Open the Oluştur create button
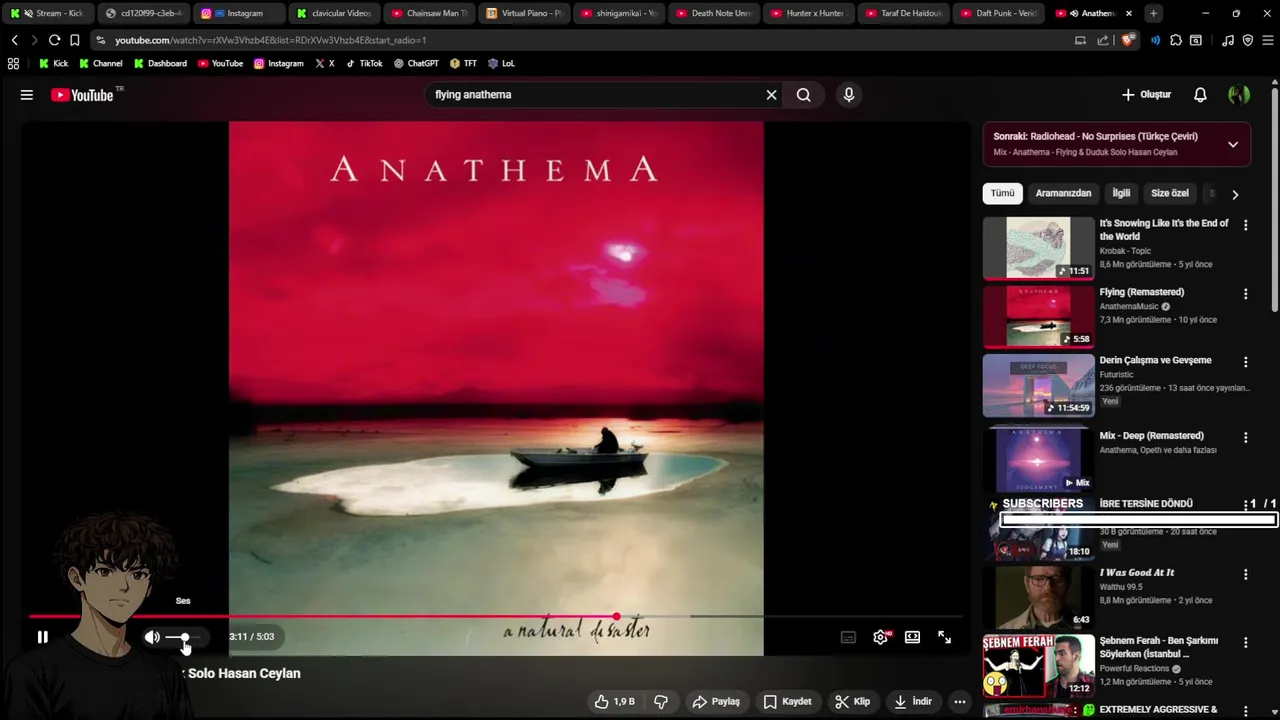This screenshot has height=720, width=1280. (1146, 95)
